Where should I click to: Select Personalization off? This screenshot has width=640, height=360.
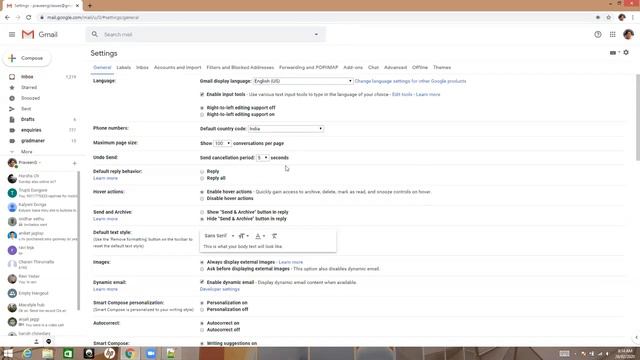pos(202,310)
